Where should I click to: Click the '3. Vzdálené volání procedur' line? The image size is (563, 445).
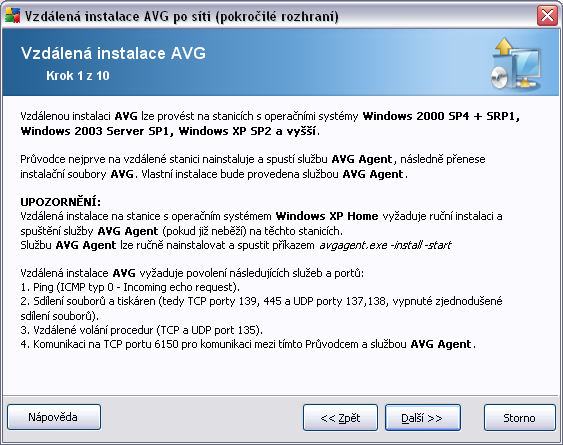click(x=142, y=330)
